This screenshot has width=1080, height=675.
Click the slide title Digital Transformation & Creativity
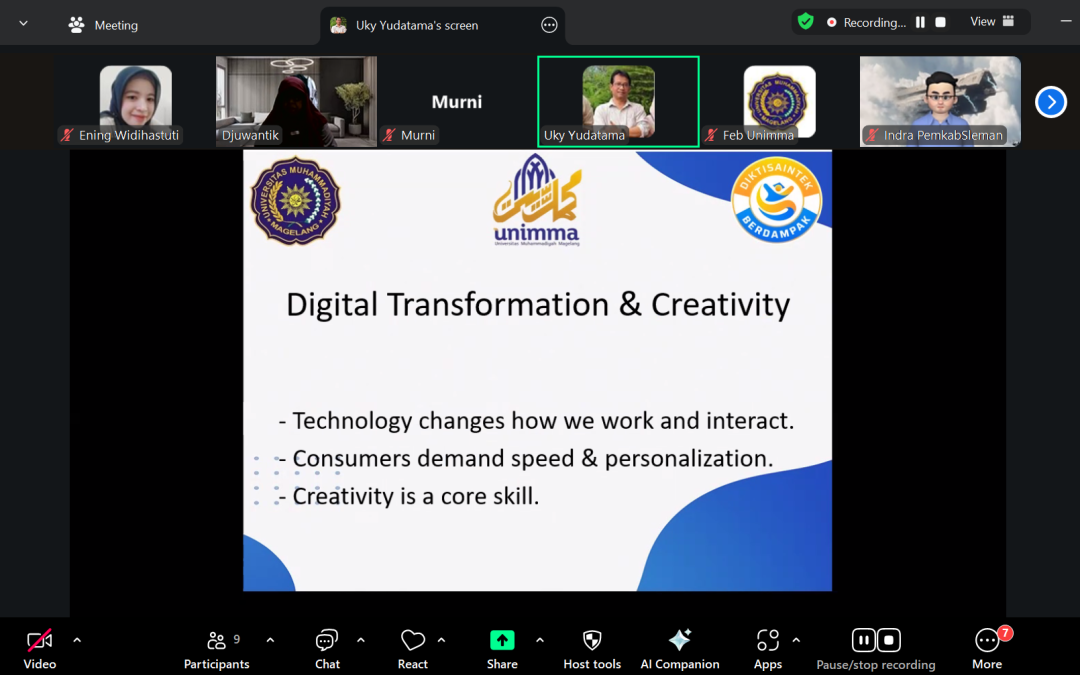(538, 304)
